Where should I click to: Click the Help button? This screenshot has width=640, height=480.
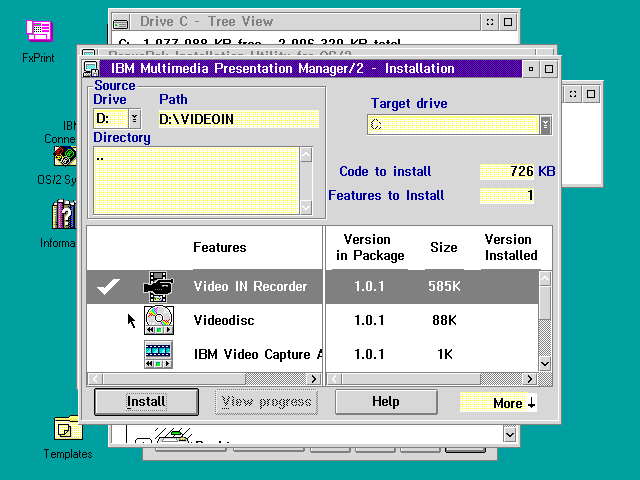386,402
